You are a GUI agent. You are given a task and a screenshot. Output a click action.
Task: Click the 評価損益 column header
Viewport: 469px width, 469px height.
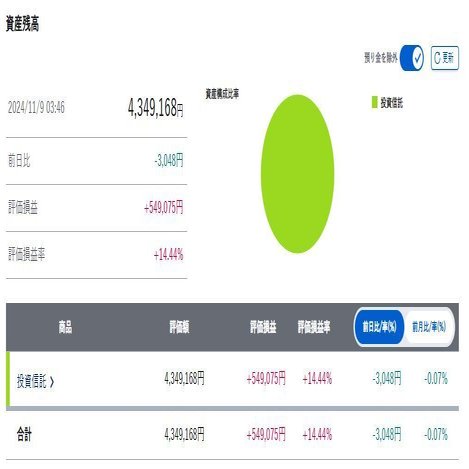(263, 327)
